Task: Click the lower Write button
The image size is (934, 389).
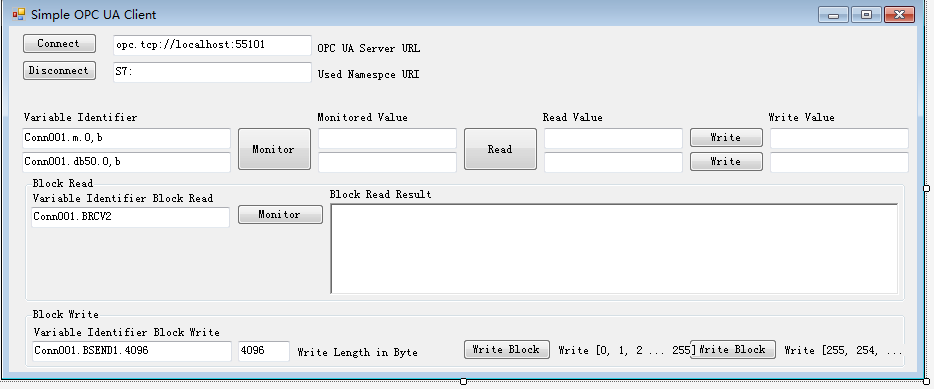Action: [726, 161]
